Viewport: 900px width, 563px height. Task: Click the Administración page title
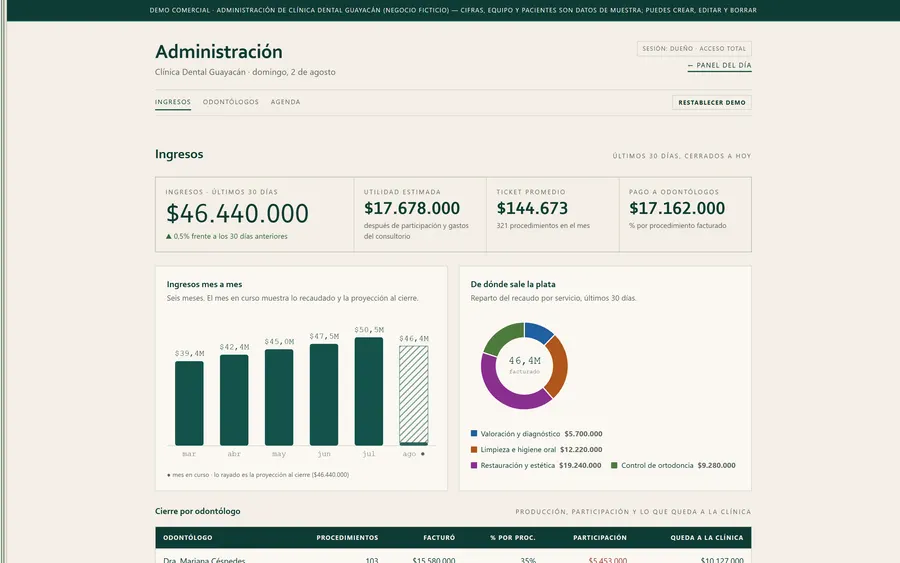pyautogui.click(x=219, y=52)
